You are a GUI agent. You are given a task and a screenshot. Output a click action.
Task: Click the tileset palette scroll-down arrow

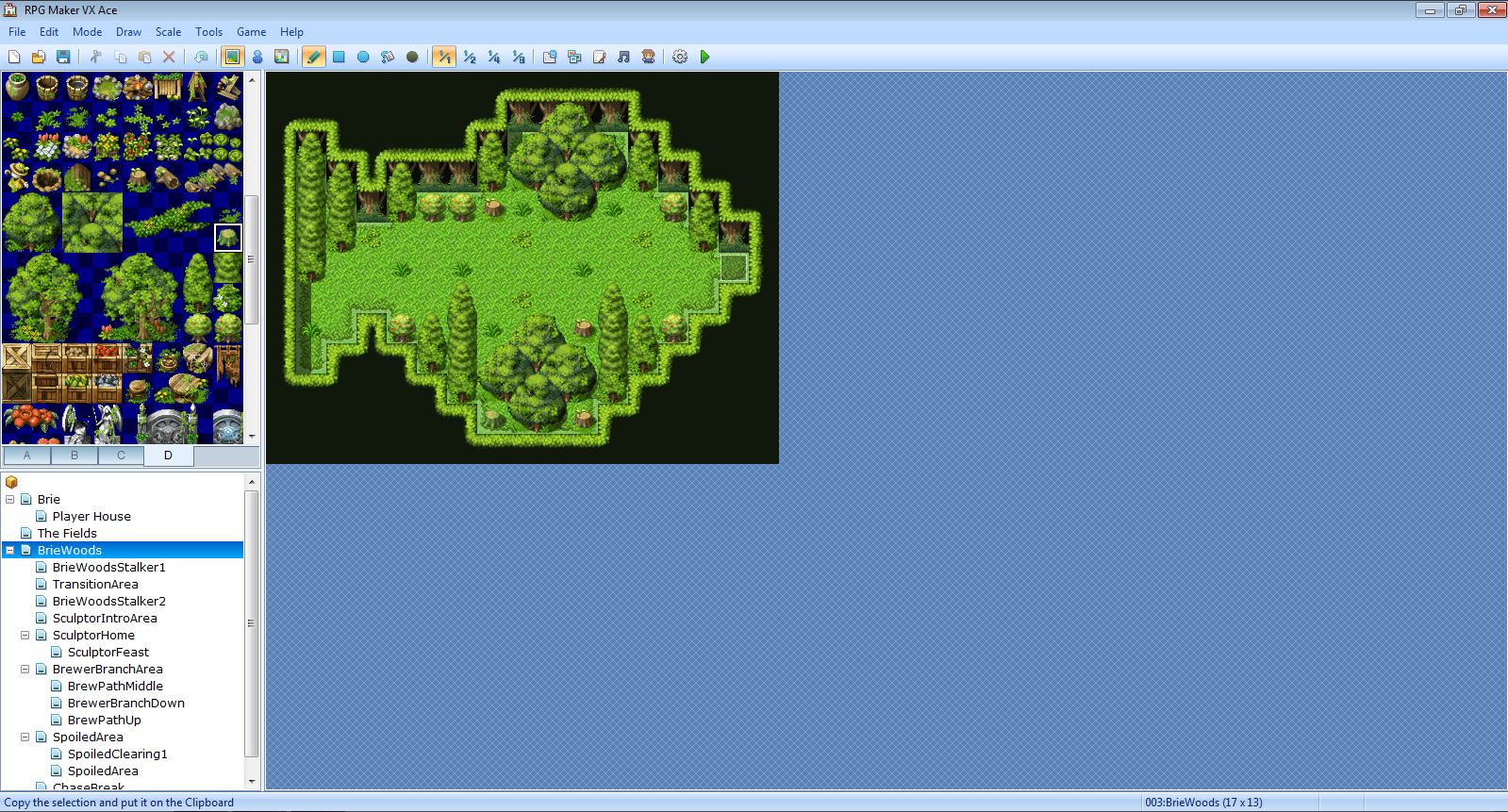click(x=252, y=437)
